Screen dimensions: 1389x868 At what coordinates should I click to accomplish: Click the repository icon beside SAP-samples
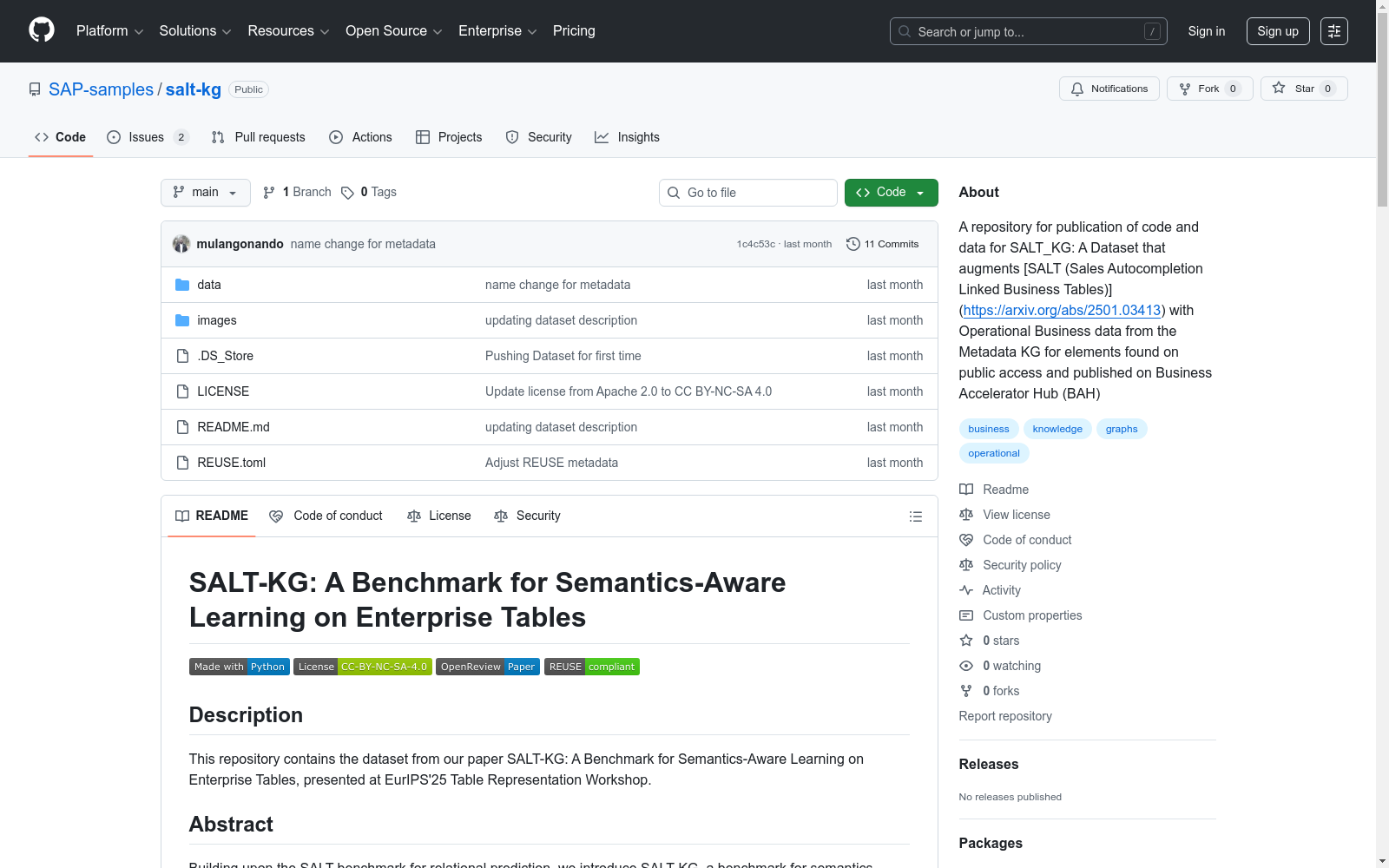[x=35, y=89]
